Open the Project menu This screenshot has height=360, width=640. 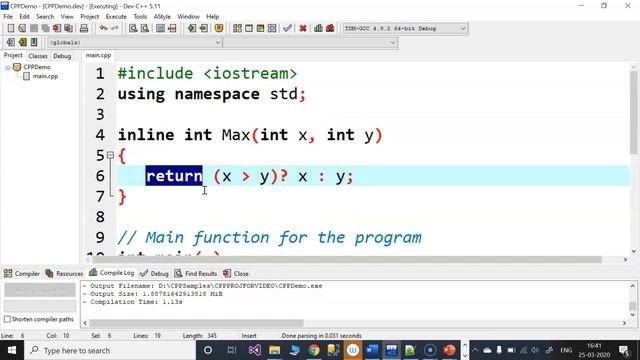click(89, 17)
